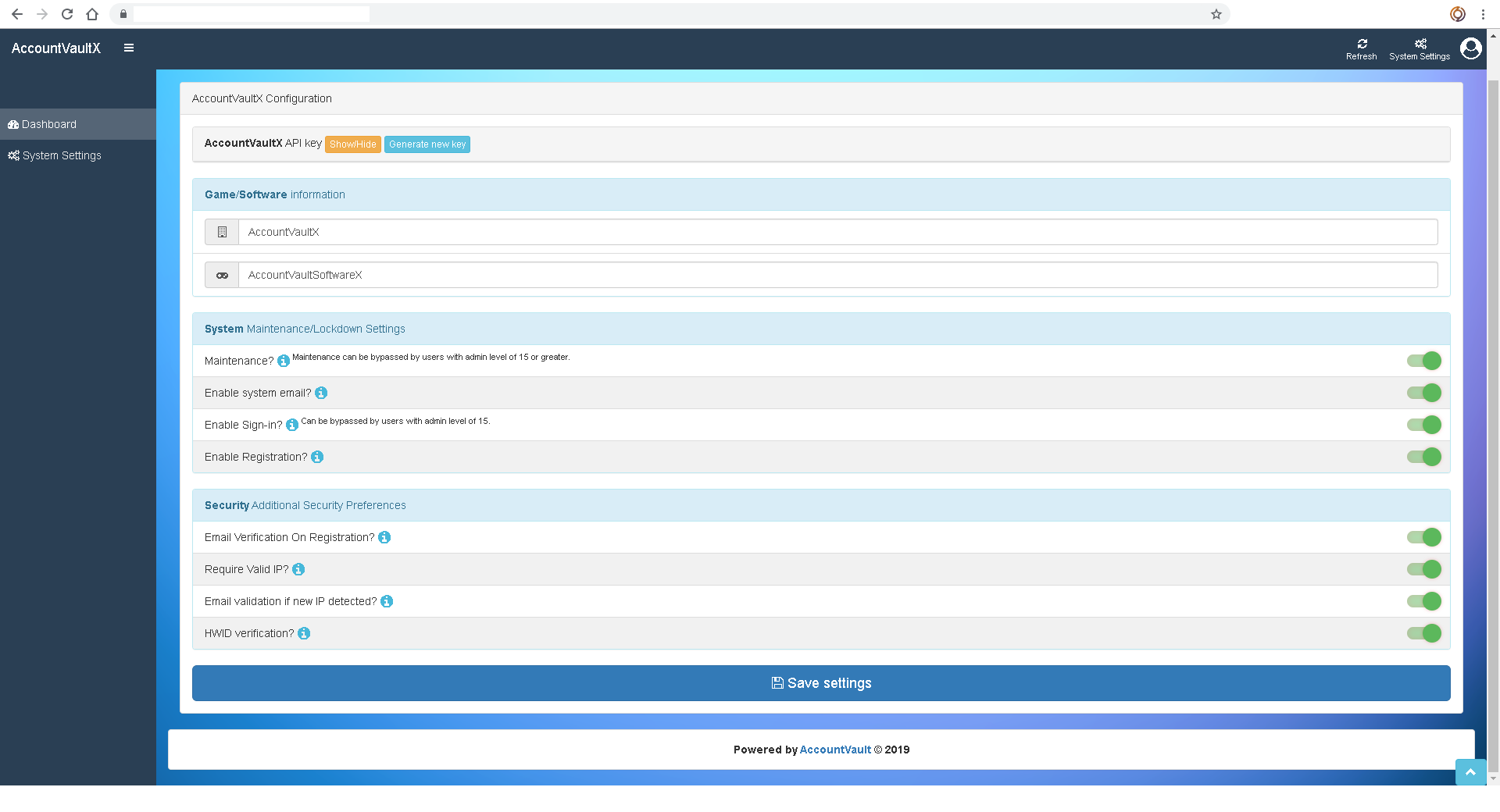Screen dimensions: 1500x812
Task: Toggle Email Verification On Registration switch
Action: tap(1424, 537)
